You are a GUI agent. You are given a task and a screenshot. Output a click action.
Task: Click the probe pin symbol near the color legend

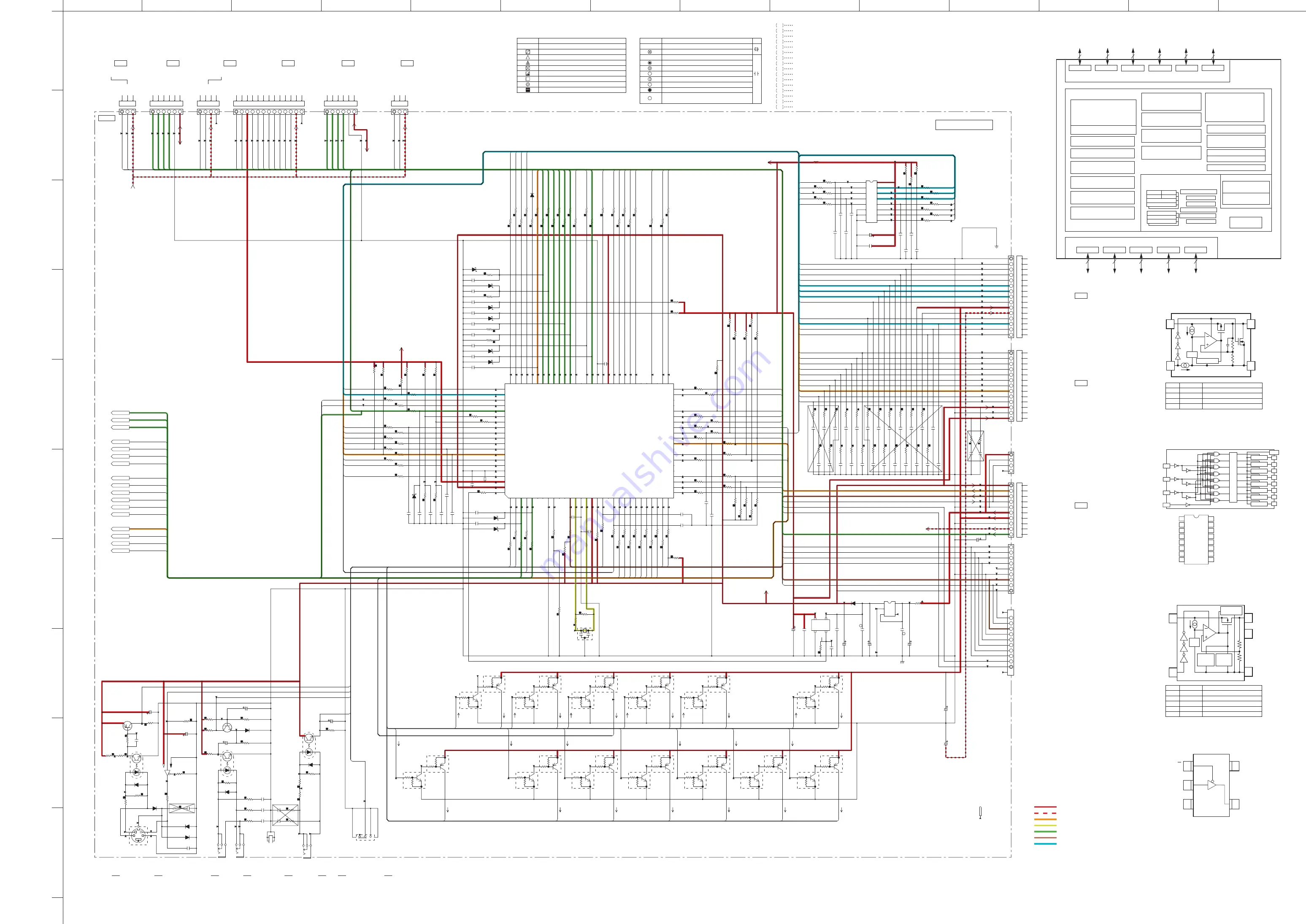click(x=980, y=813)
